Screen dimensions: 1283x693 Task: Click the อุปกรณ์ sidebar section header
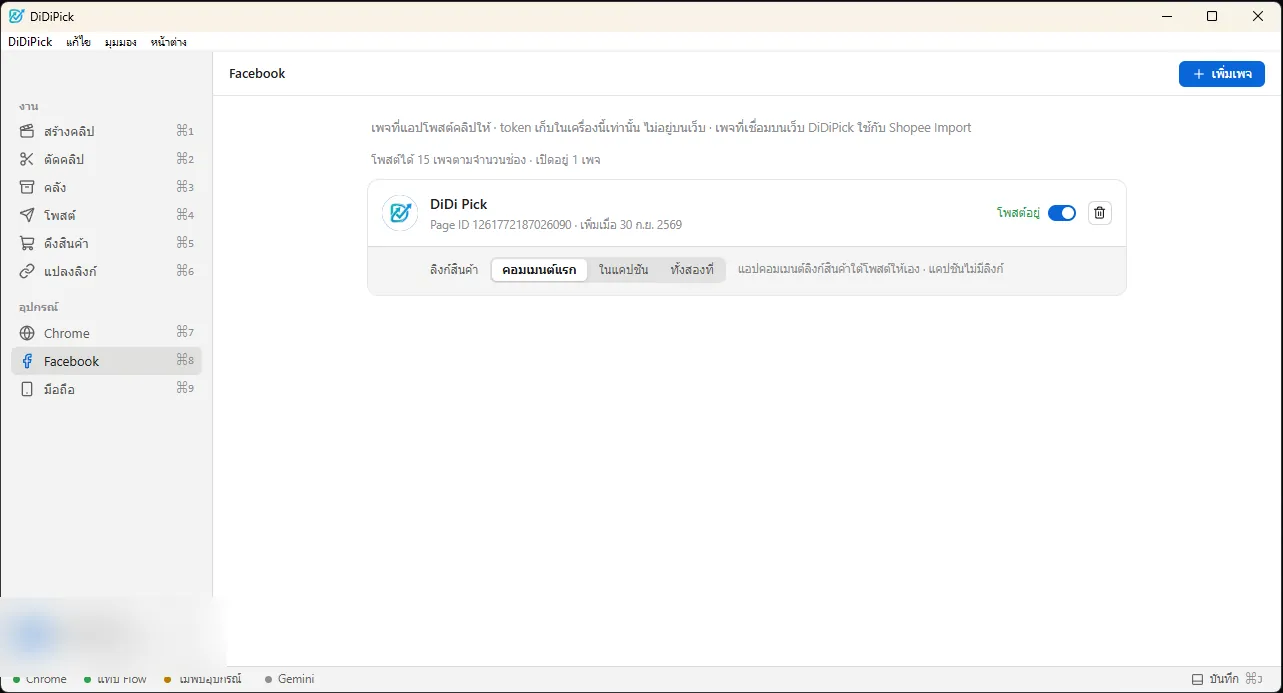(38, 307)
